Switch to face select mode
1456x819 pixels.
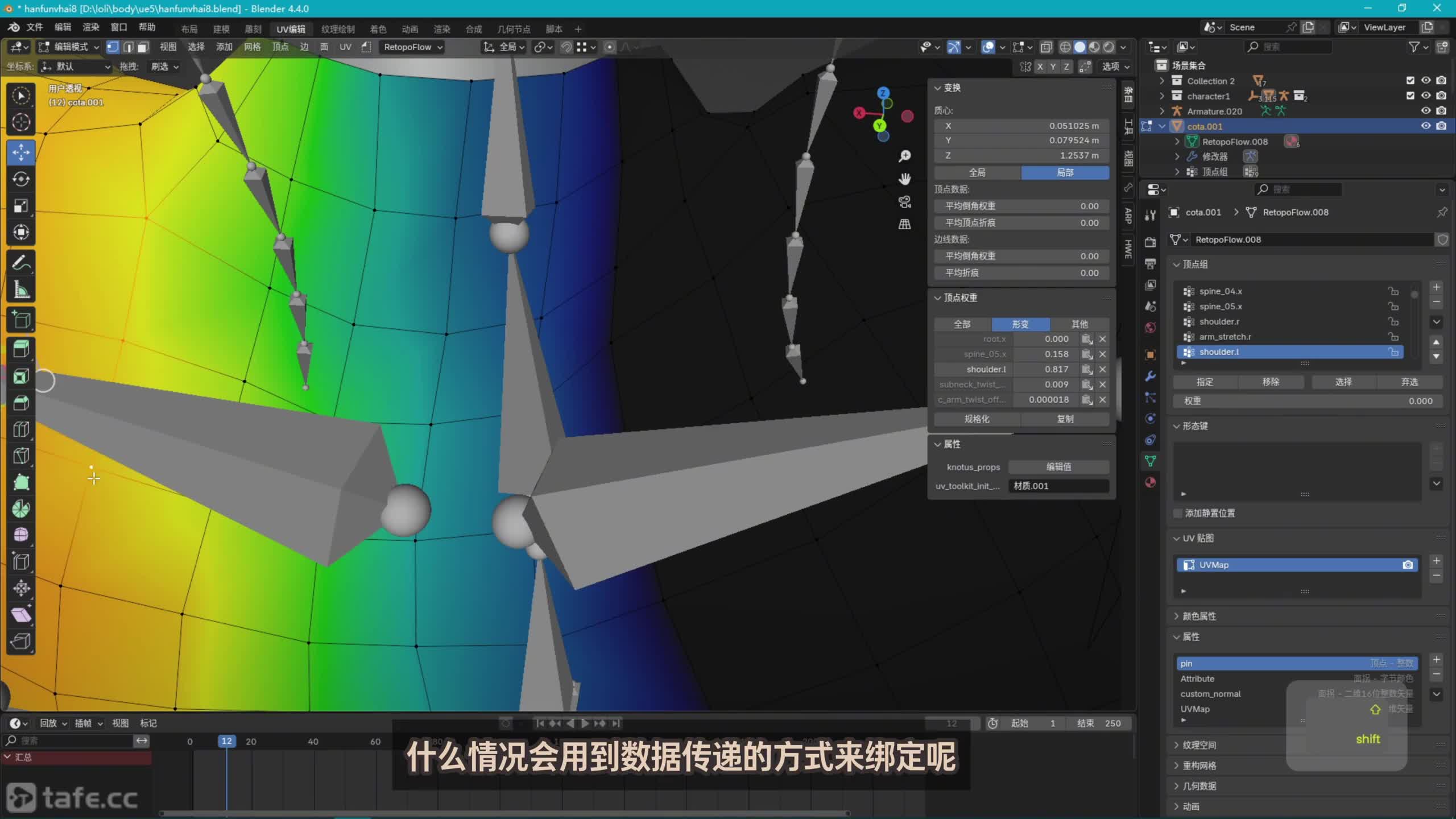point(143,47)
